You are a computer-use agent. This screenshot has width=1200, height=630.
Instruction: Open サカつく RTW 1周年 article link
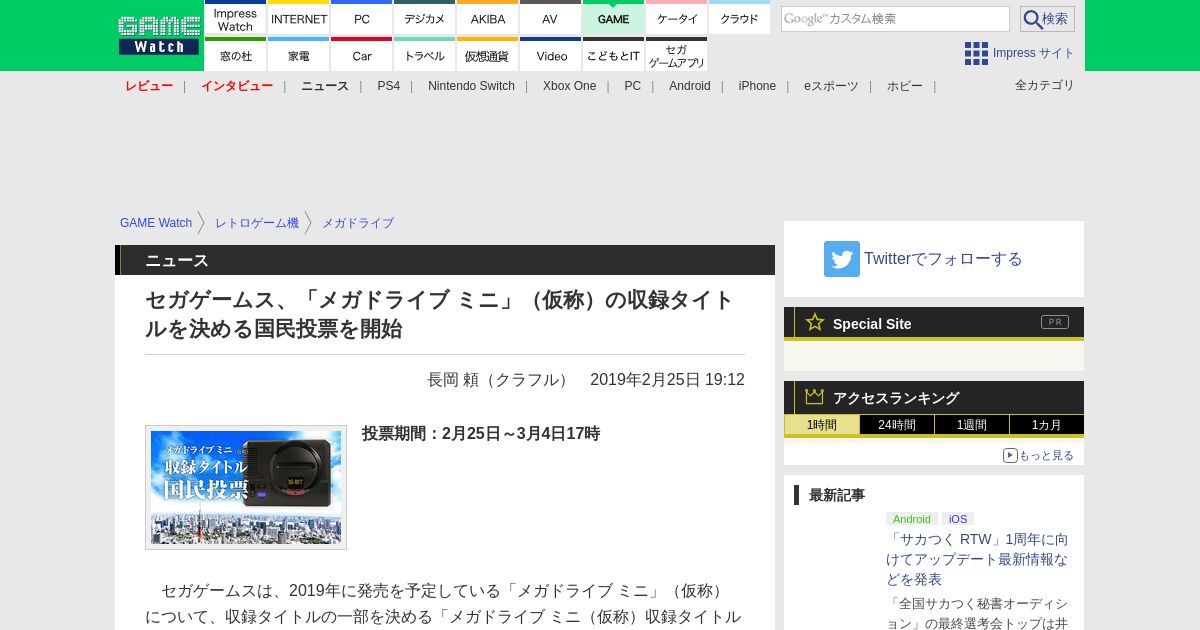pos(977,559)
